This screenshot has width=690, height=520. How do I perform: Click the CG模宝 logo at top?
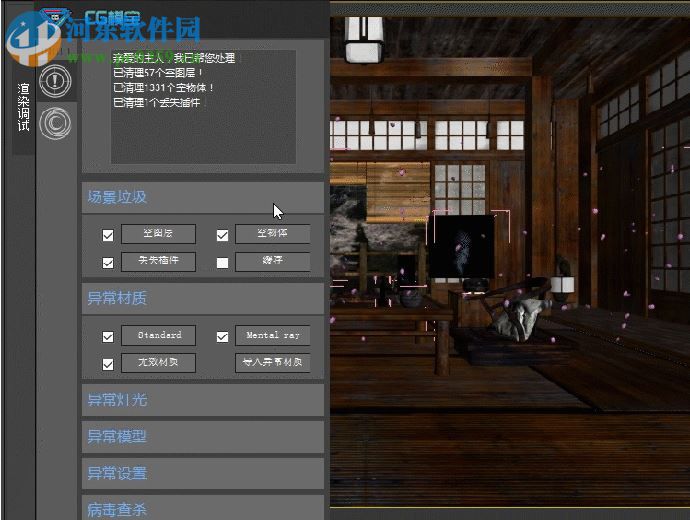coord(90,18)
